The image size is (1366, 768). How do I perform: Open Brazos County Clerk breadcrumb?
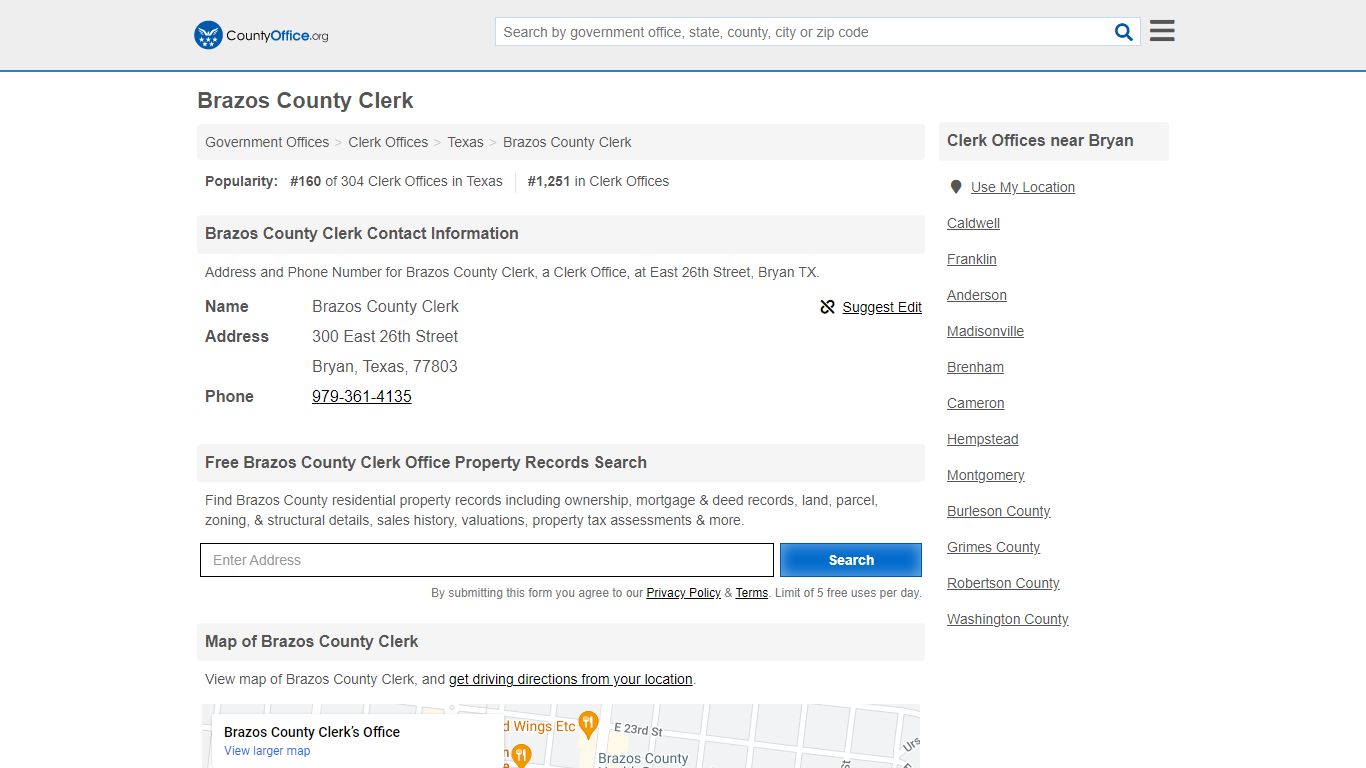pos(567,142)
